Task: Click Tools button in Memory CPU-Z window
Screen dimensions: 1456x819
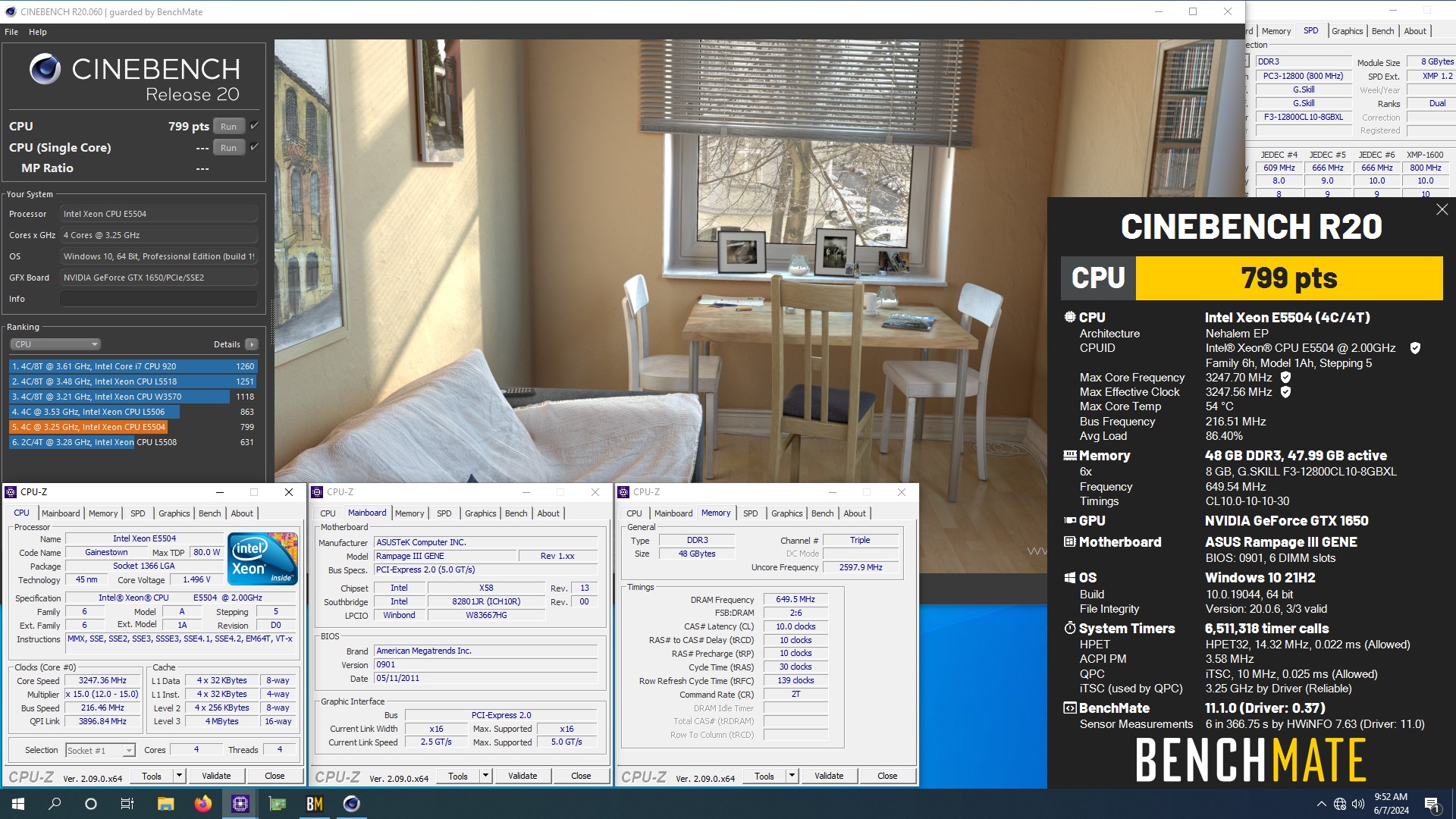Action: click(x=764, y=776)
